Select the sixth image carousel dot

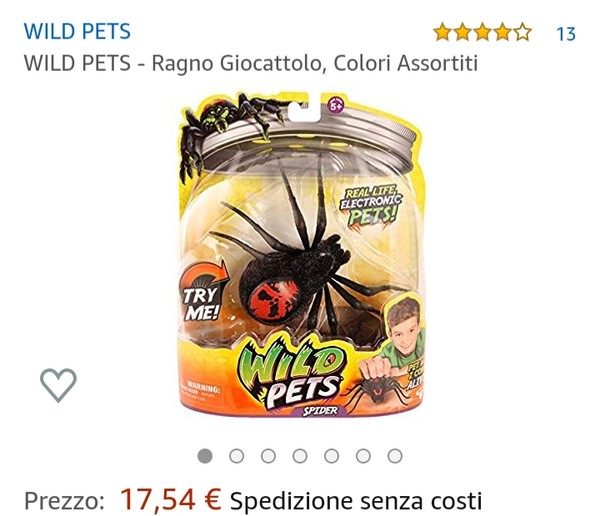coord(363,456)
